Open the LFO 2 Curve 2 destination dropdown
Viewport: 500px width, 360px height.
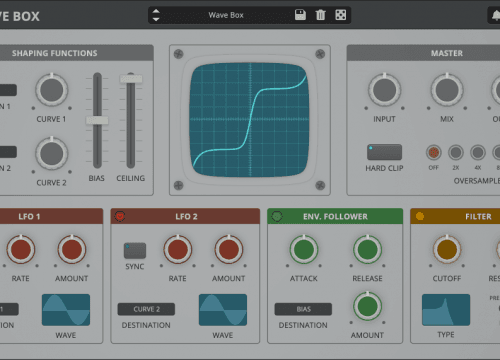coord(146,309)
